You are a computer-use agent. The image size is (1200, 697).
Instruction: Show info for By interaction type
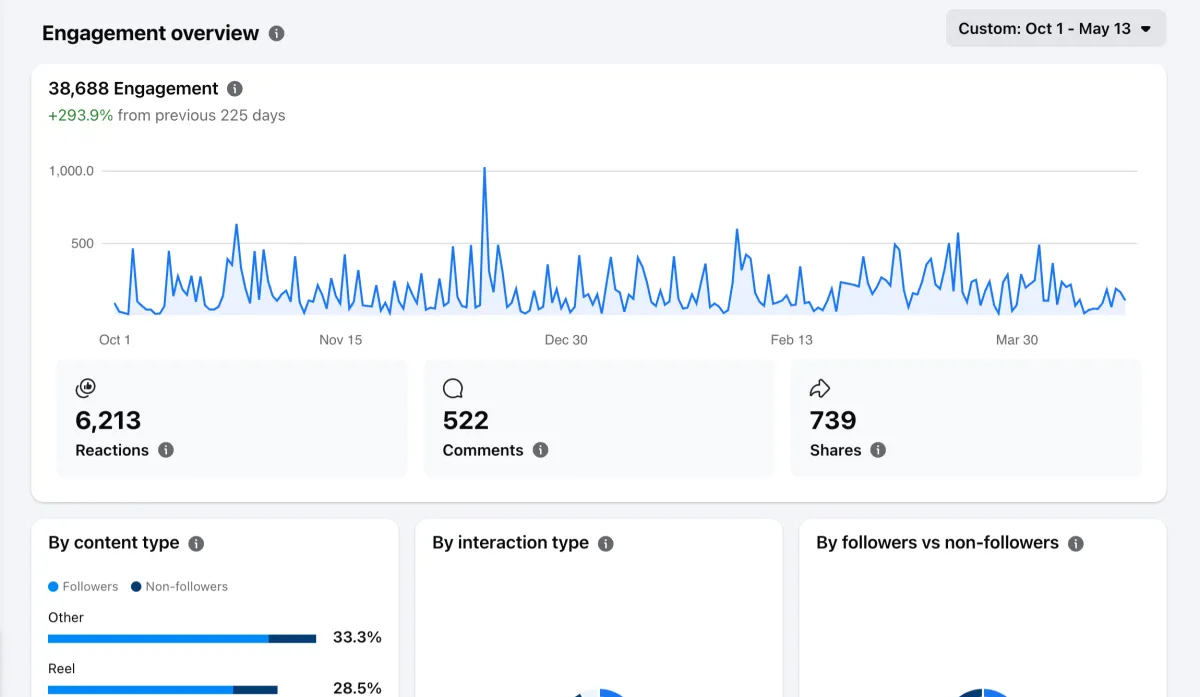606,543
